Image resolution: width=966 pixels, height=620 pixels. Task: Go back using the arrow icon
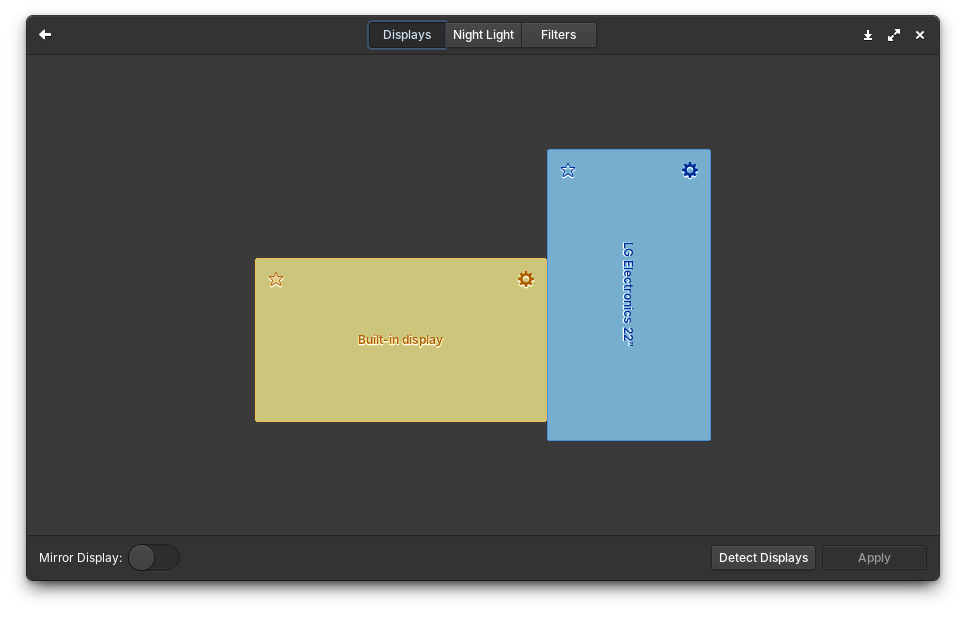44,34
